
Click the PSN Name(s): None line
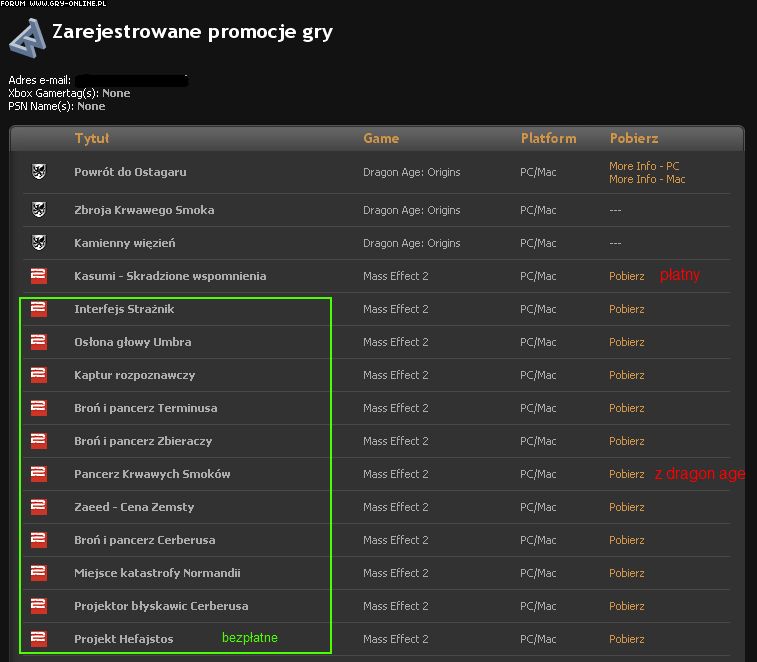(56, 106)
